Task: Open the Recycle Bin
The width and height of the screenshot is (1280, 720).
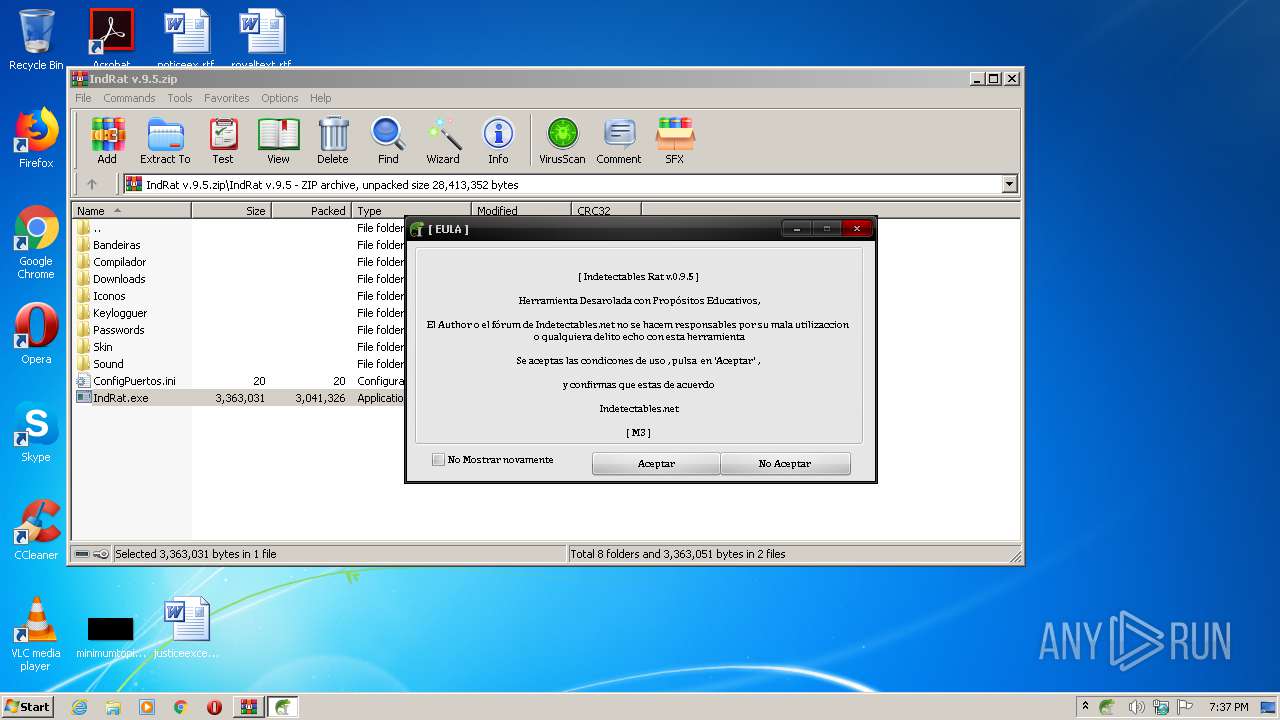Action: (x=36, y=40)
